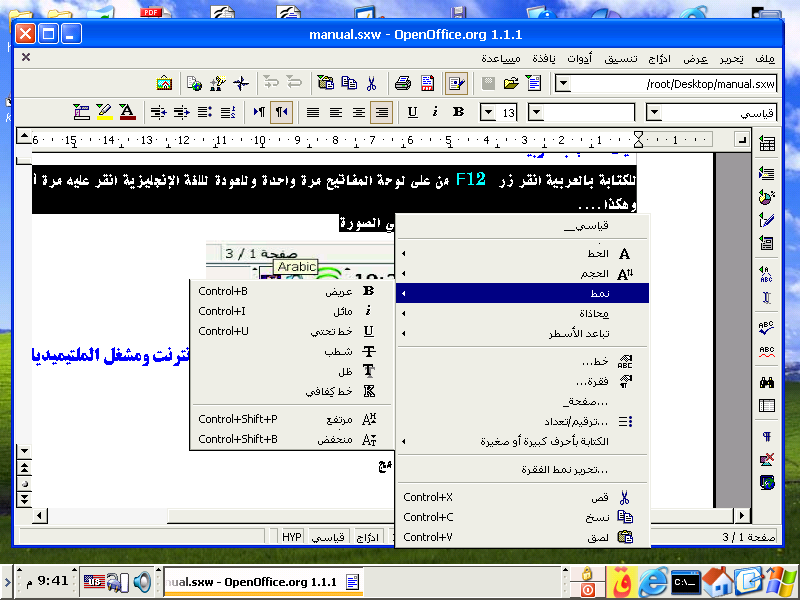Select the left-to-right paragraph direction button
The height and width of the screenshot is (600, 800).
(x=259, y=112)
